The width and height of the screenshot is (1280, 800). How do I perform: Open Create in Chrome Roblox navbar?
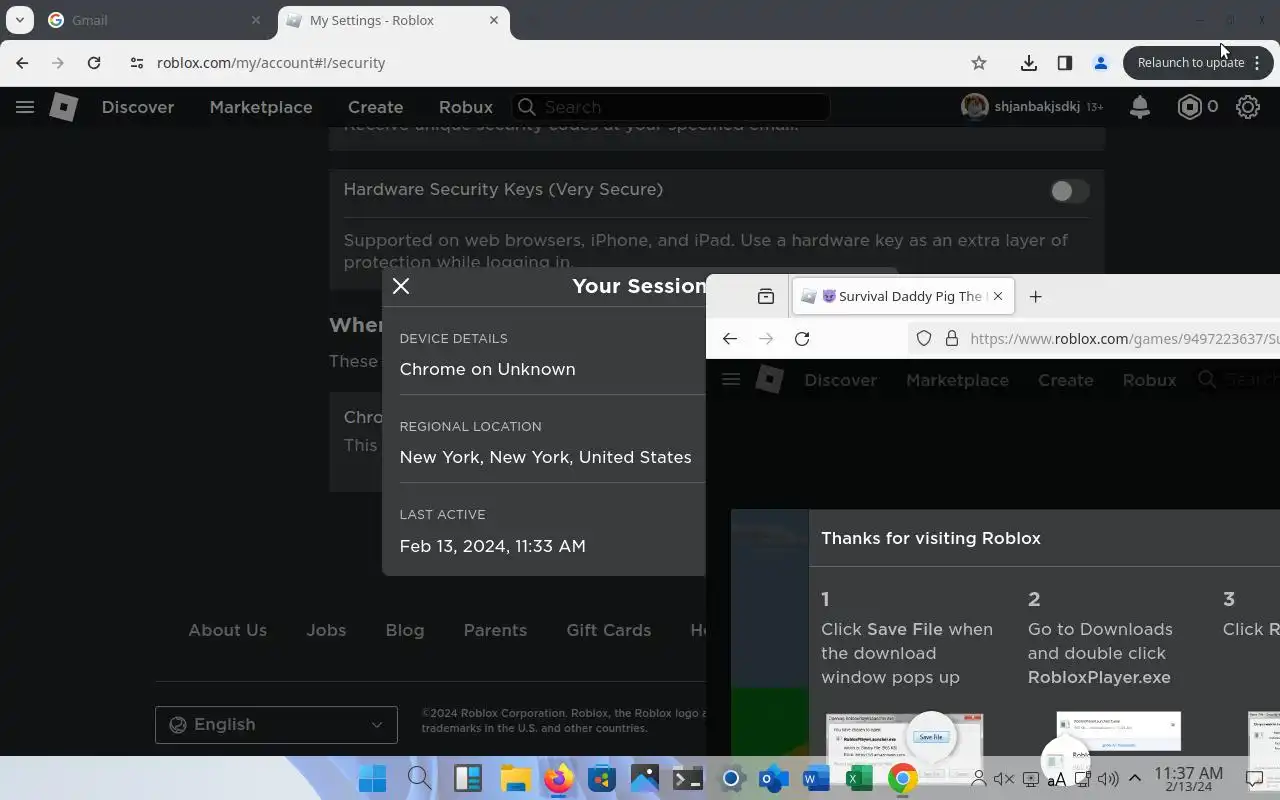click(375, 107)
